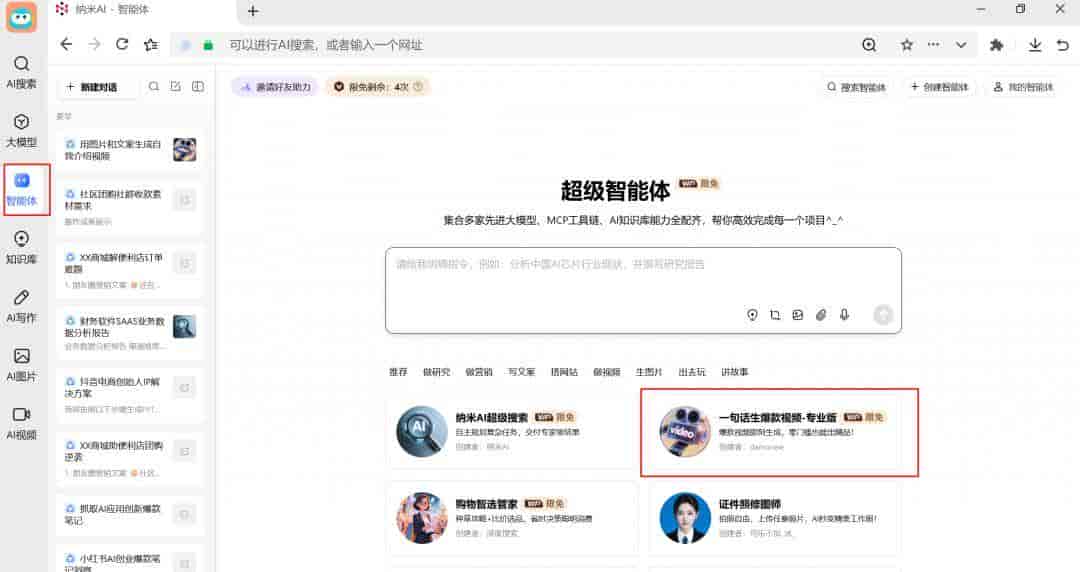Search conversations with the sidebar magnifier icon

pyautogui.click(x=154, y=86)
